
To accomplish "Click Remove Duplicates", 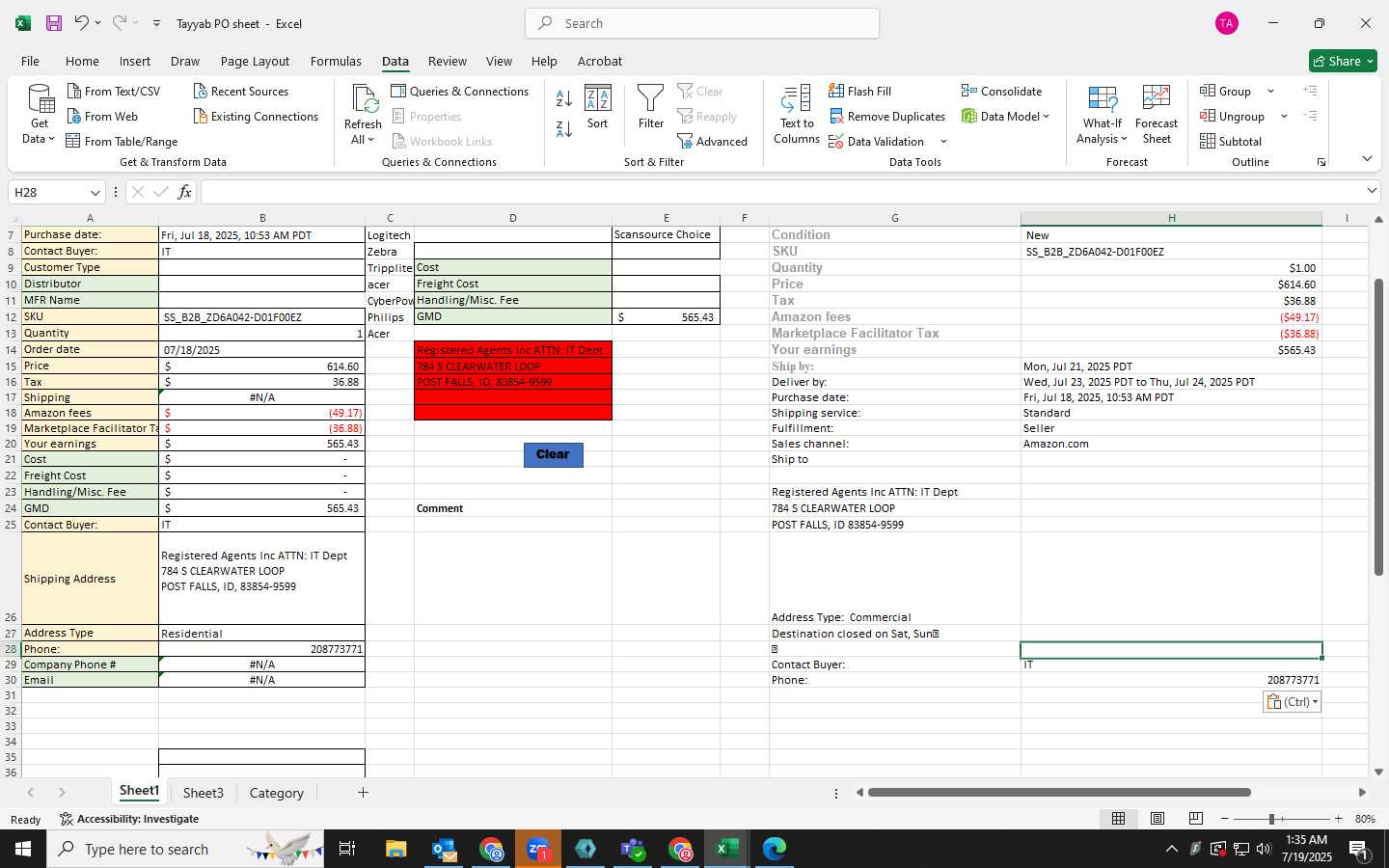I will 887,116.
